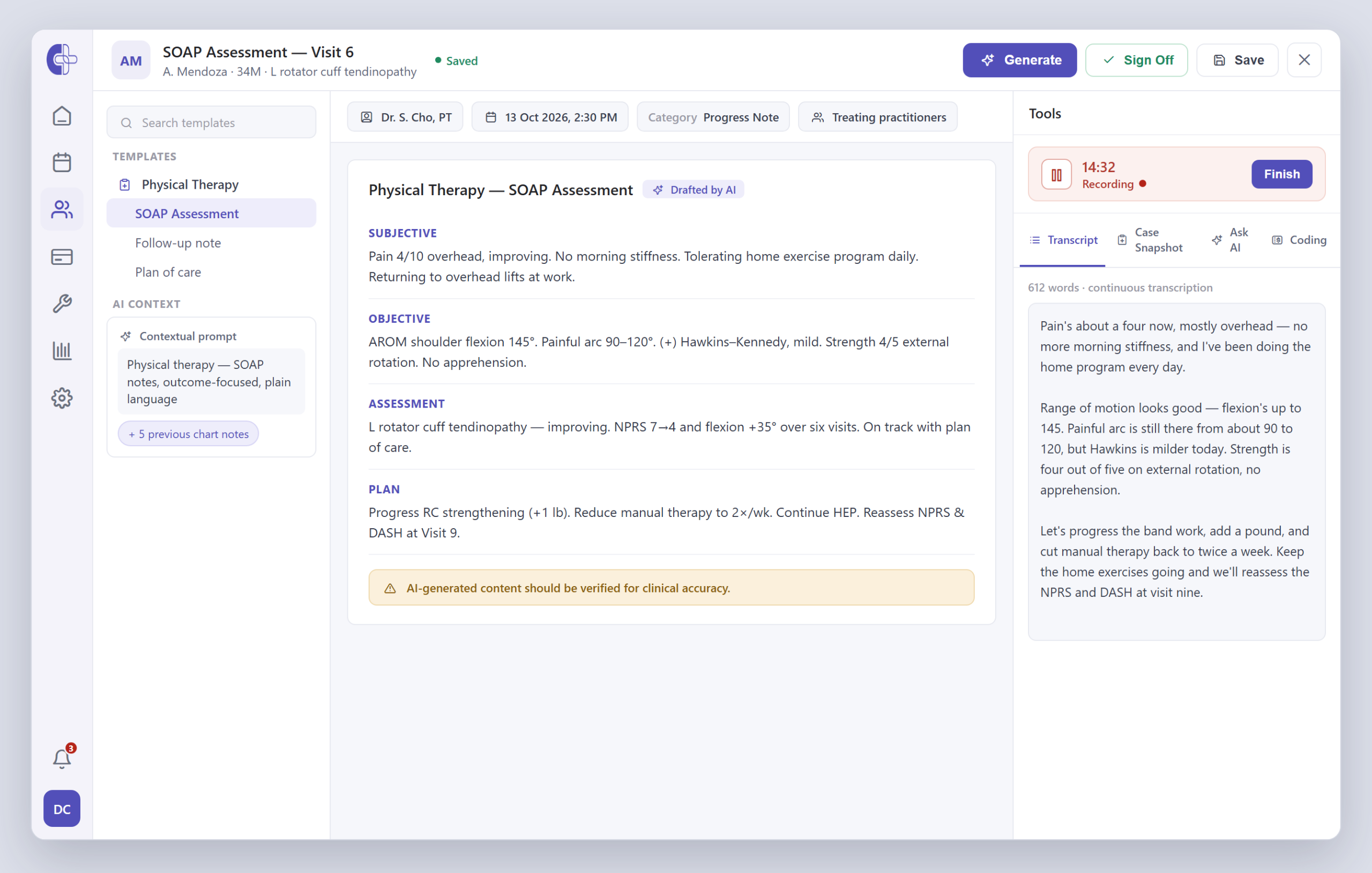Focus the Search templates field
1372x873 pixels.
point(211,123)
